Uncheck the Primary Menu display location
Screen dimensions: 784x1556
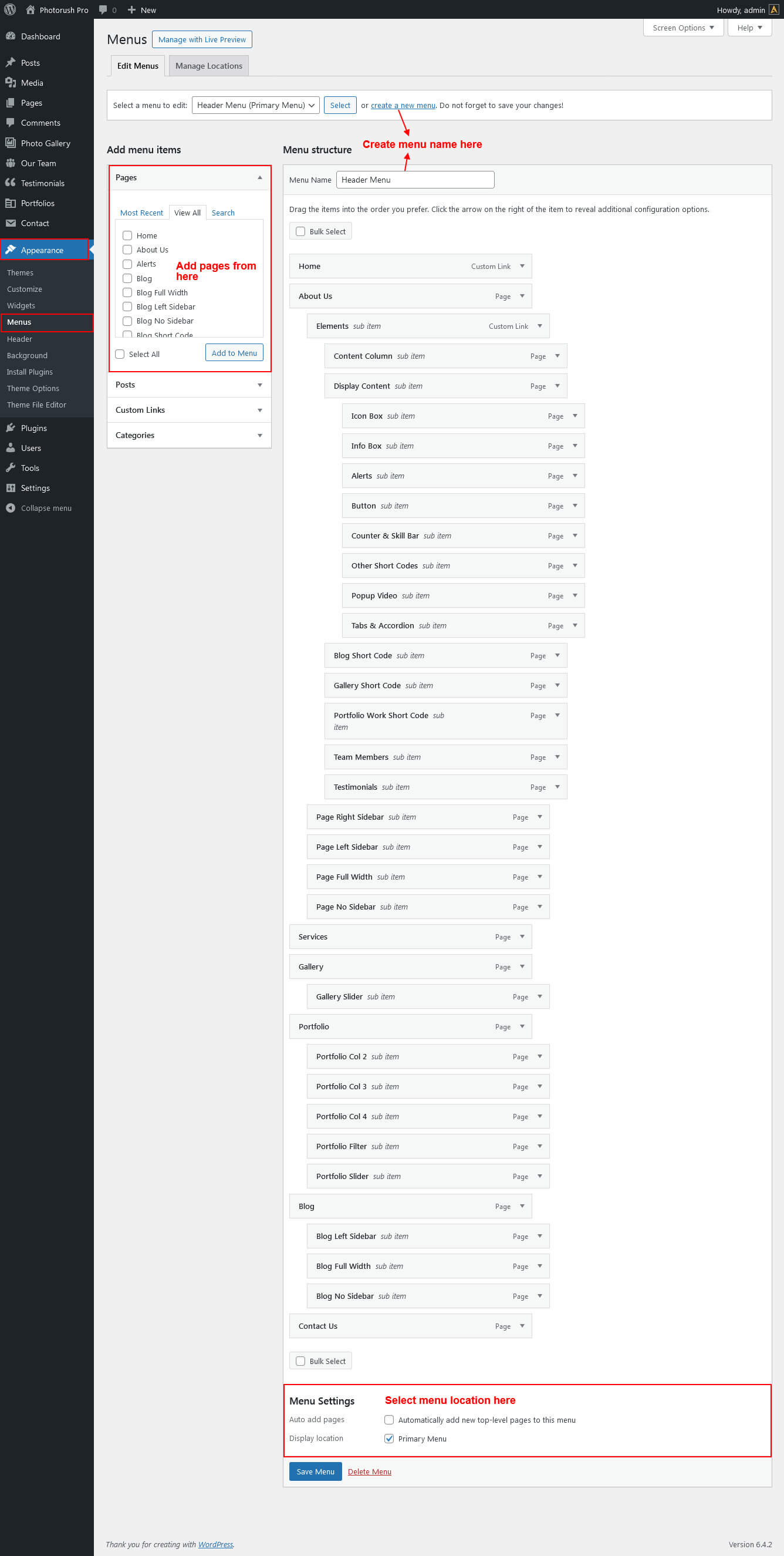point(389,1438)
